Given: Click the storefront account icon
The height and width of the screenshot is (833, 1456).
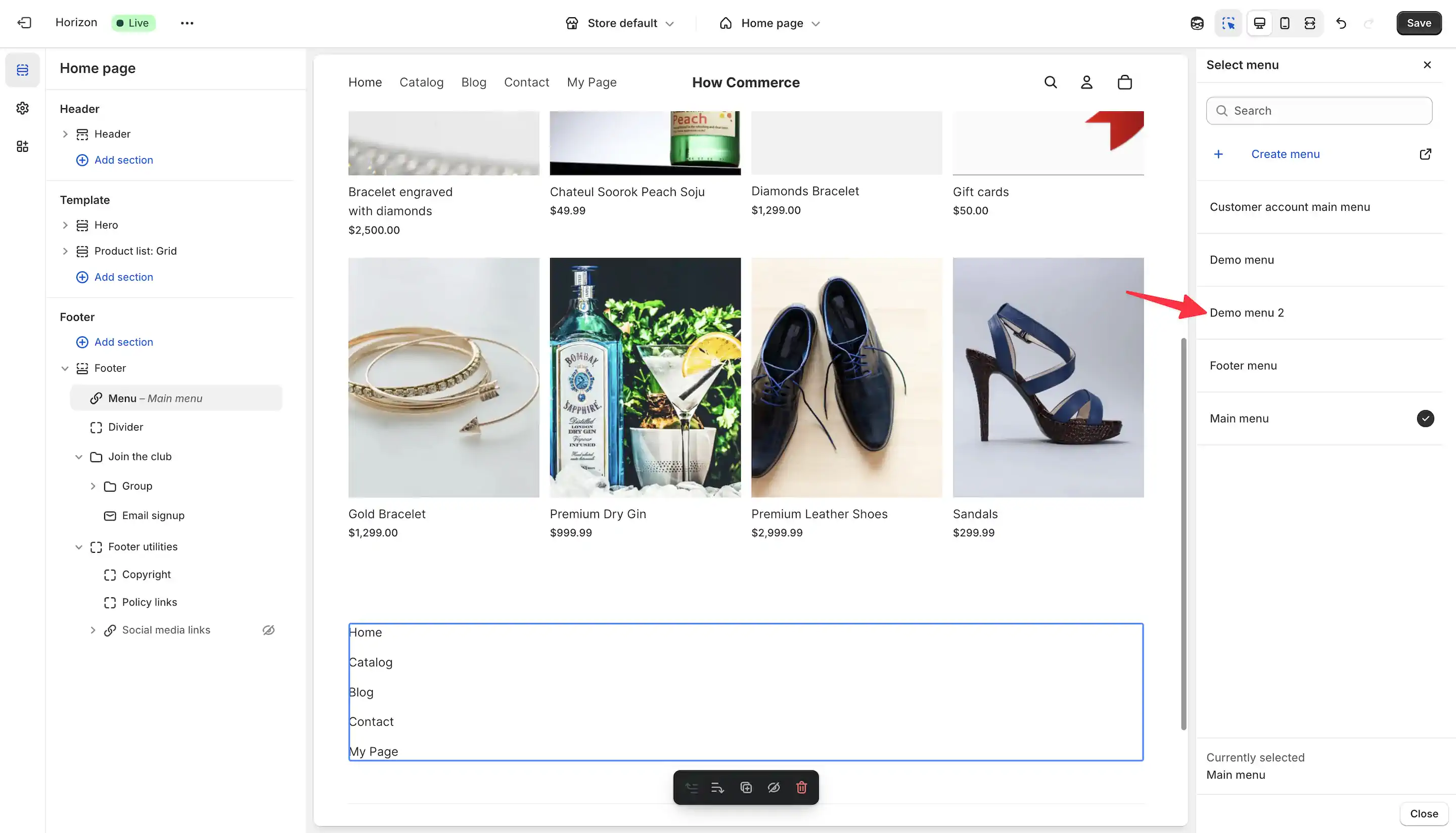Looking at the screenshot, I should tap(1086, 82).
